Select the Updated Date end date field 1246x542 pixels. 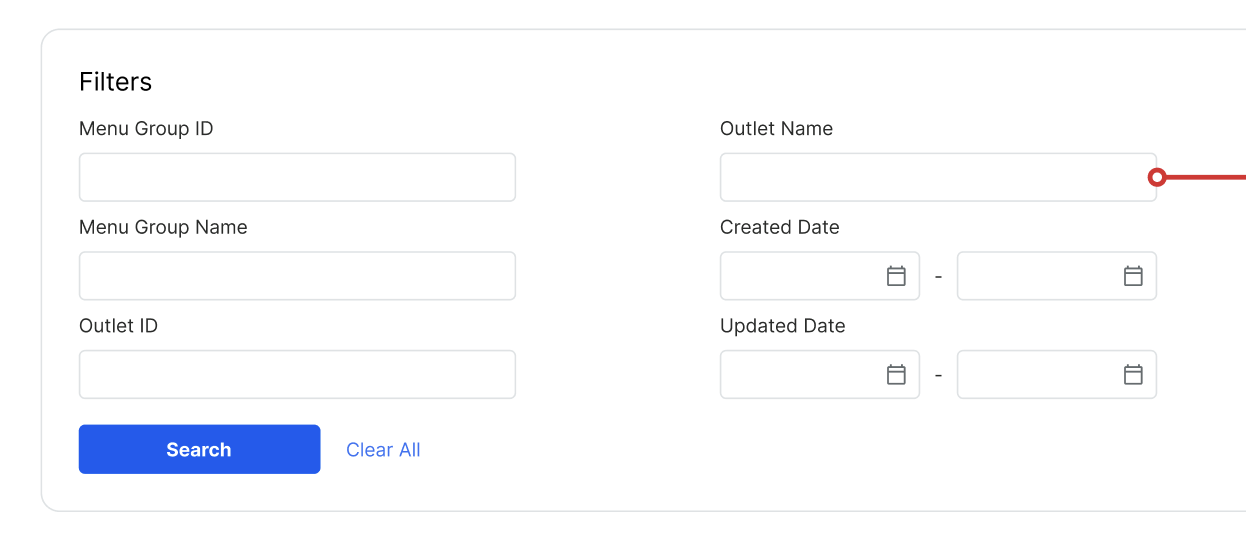pos(1037,375)
